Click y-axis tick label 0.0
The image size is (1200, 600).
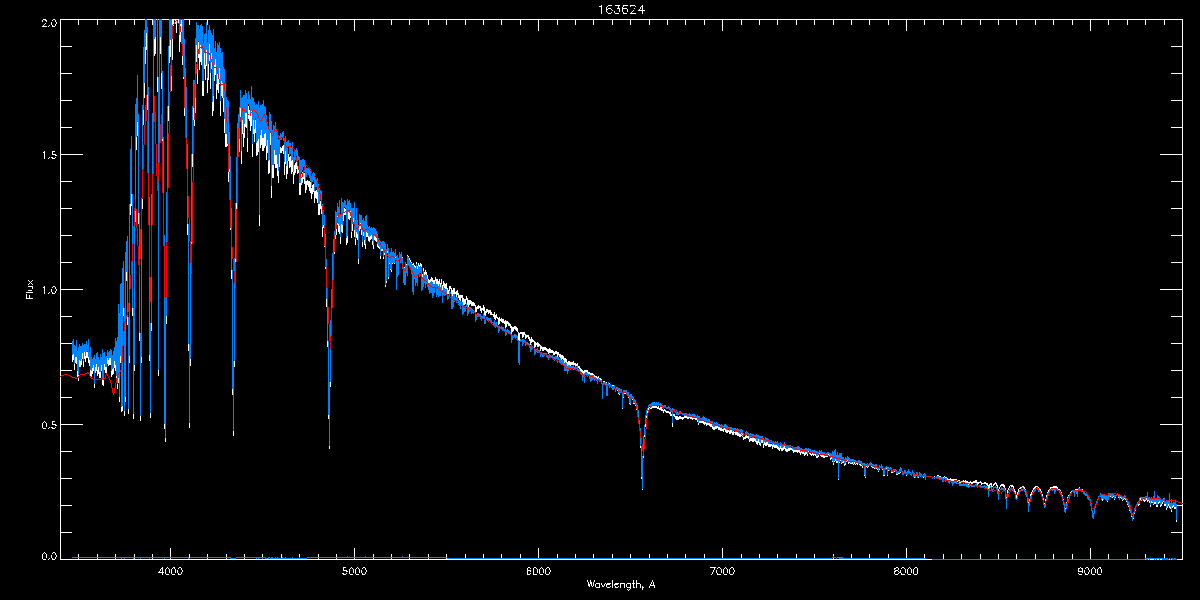point(48,555)
